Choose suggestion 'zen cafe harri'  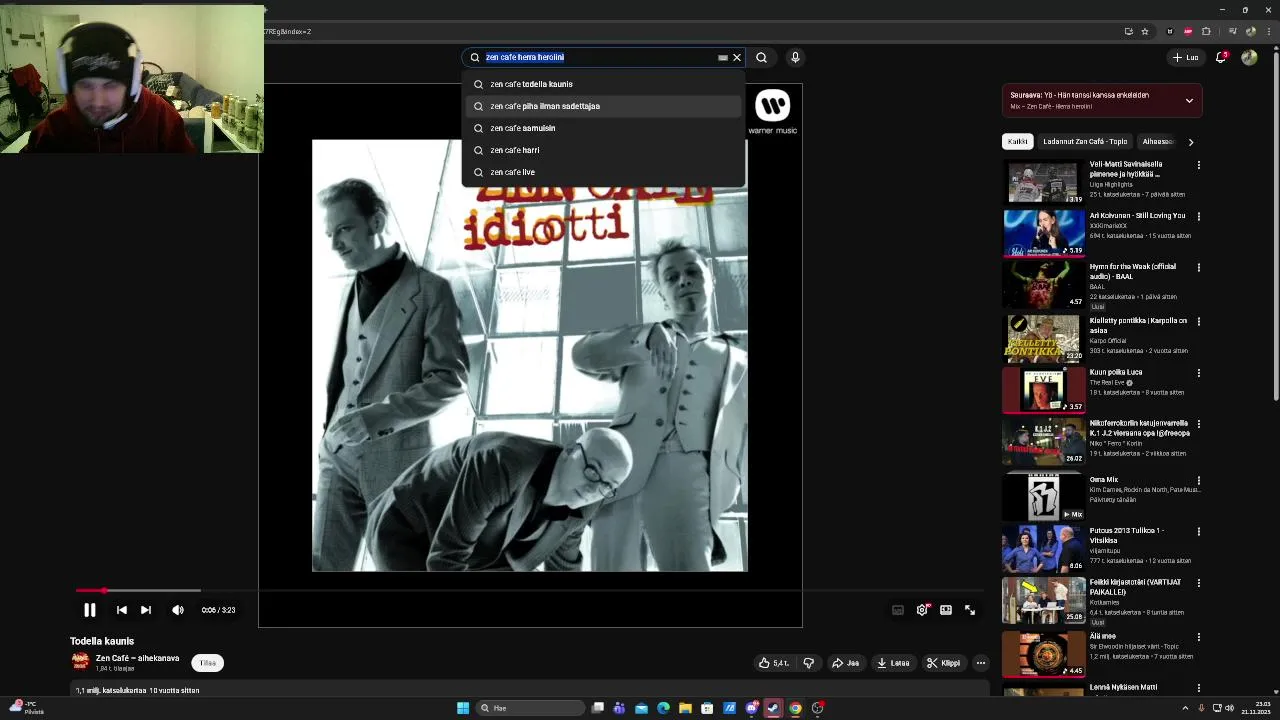[603, 150]
